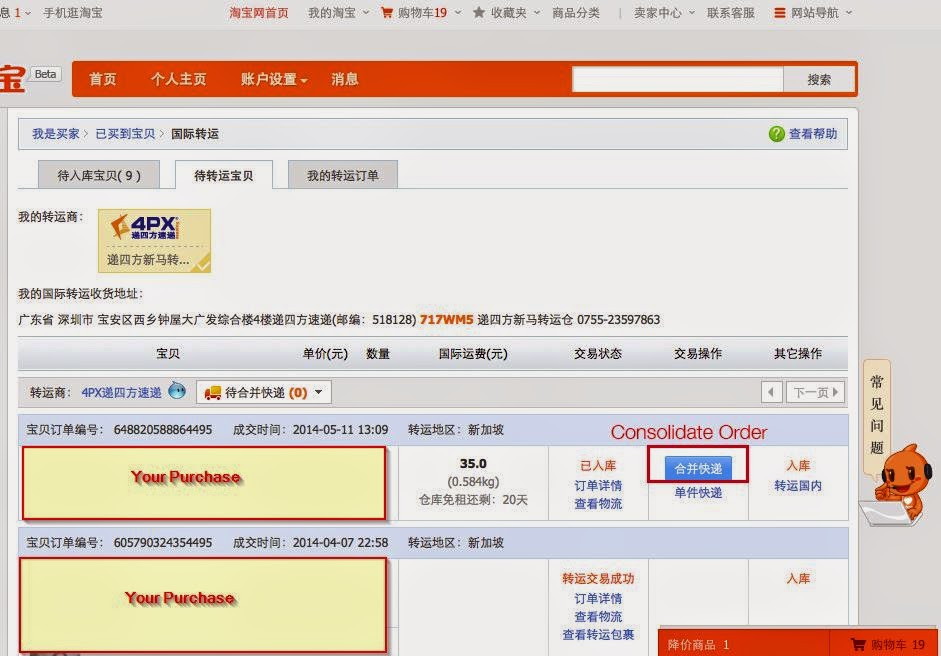
Task: Click 转运交易成功 status text
Action: [x=598, y=579]
